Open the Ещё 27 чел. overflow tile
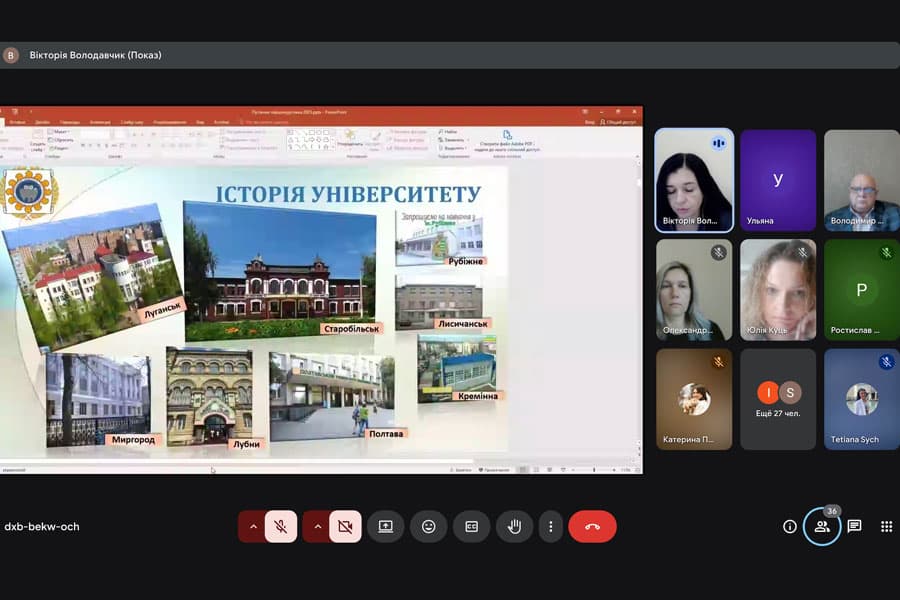900x600 pixels. click(778, 399)
